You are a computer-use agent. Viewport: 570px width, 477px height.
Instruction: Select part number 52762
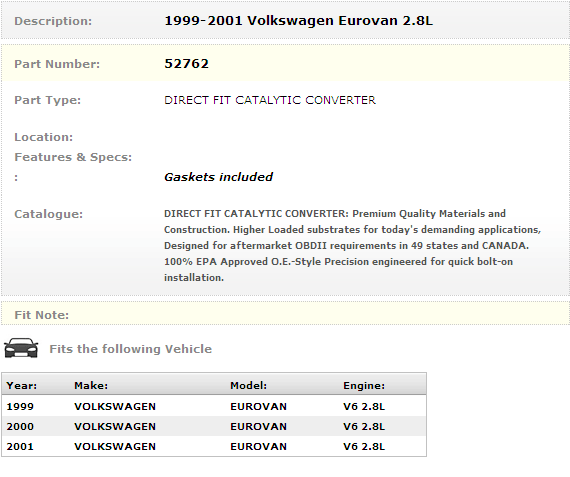[186, 64]
